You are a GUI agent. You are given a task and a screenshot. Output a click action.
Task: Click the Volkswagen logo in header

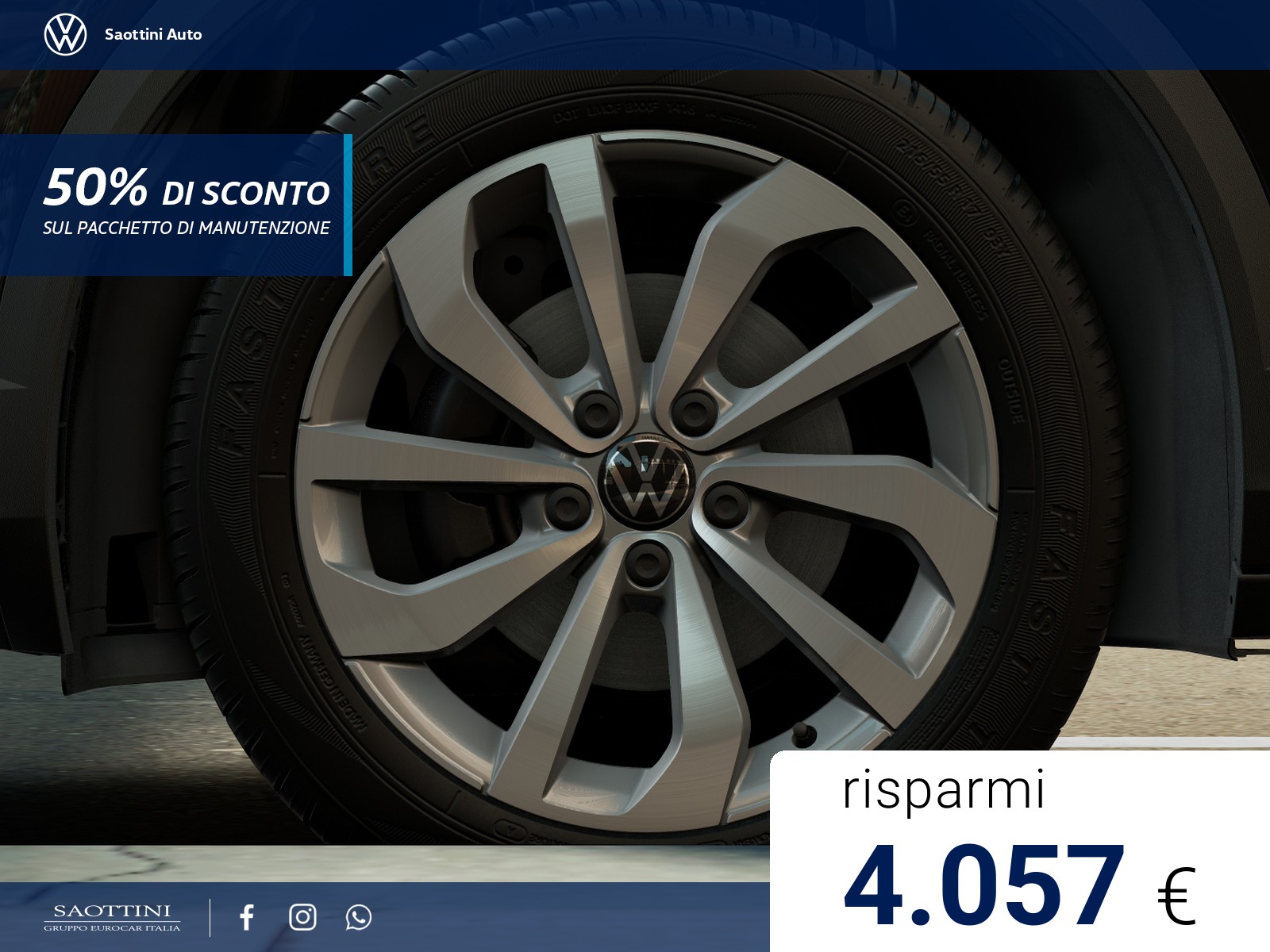(65, 35)
